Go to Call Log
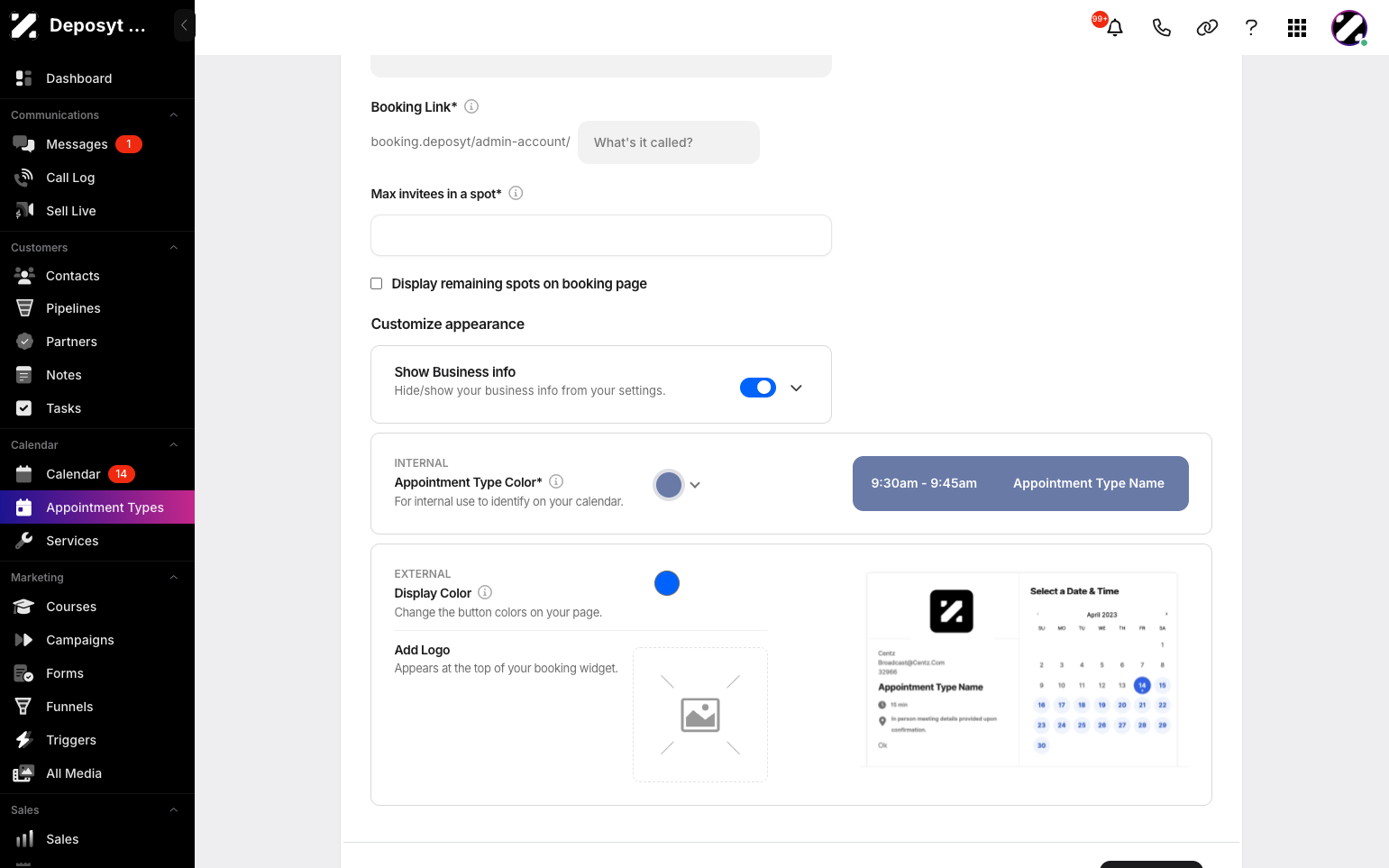Image resolution: width=1389 pixels, height=868 pixels. click(x=97, y=178)
